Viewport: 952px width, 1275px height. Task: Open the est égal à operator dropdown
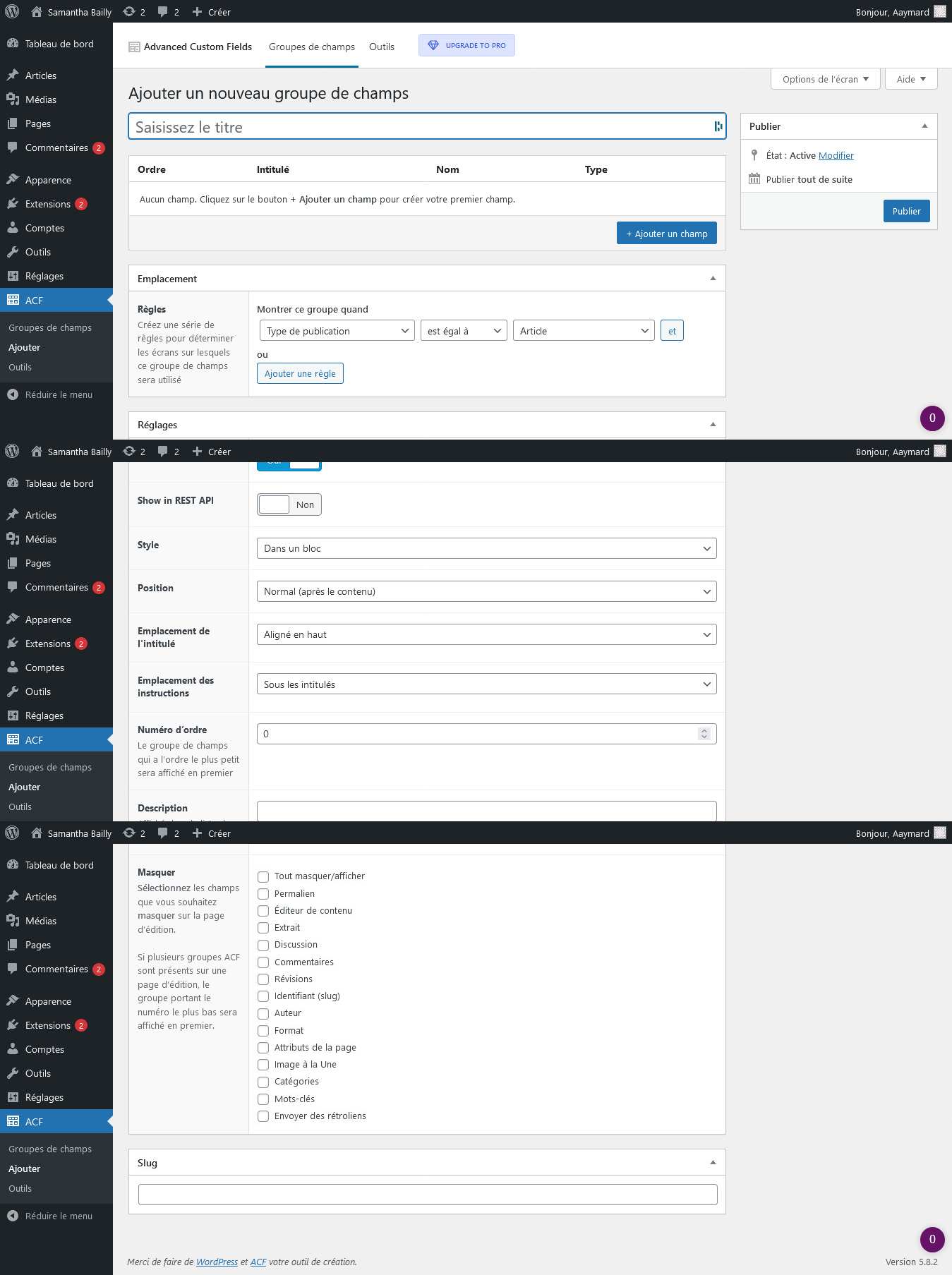464,331
